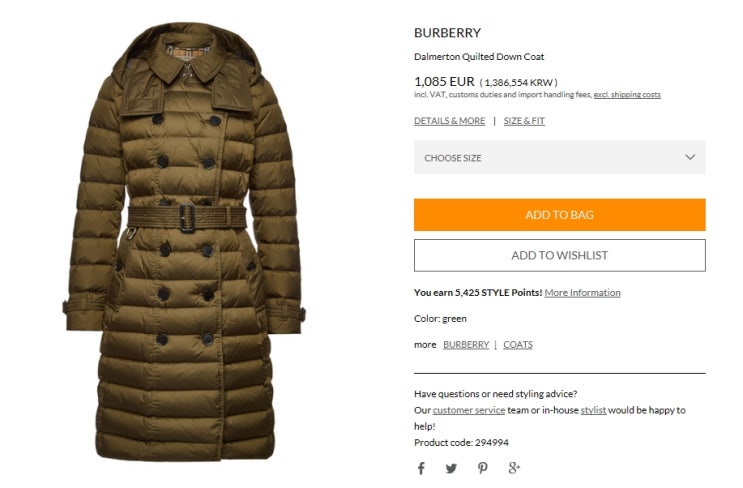Open the DETAILS & MORE section
This screenshot has width=743, height=488.
pos(449,121)
